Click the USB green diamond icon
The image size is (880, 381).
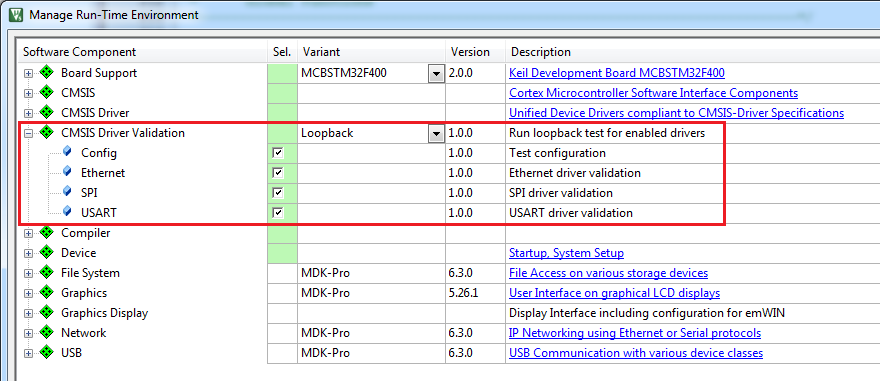click(x=47, y=353)
